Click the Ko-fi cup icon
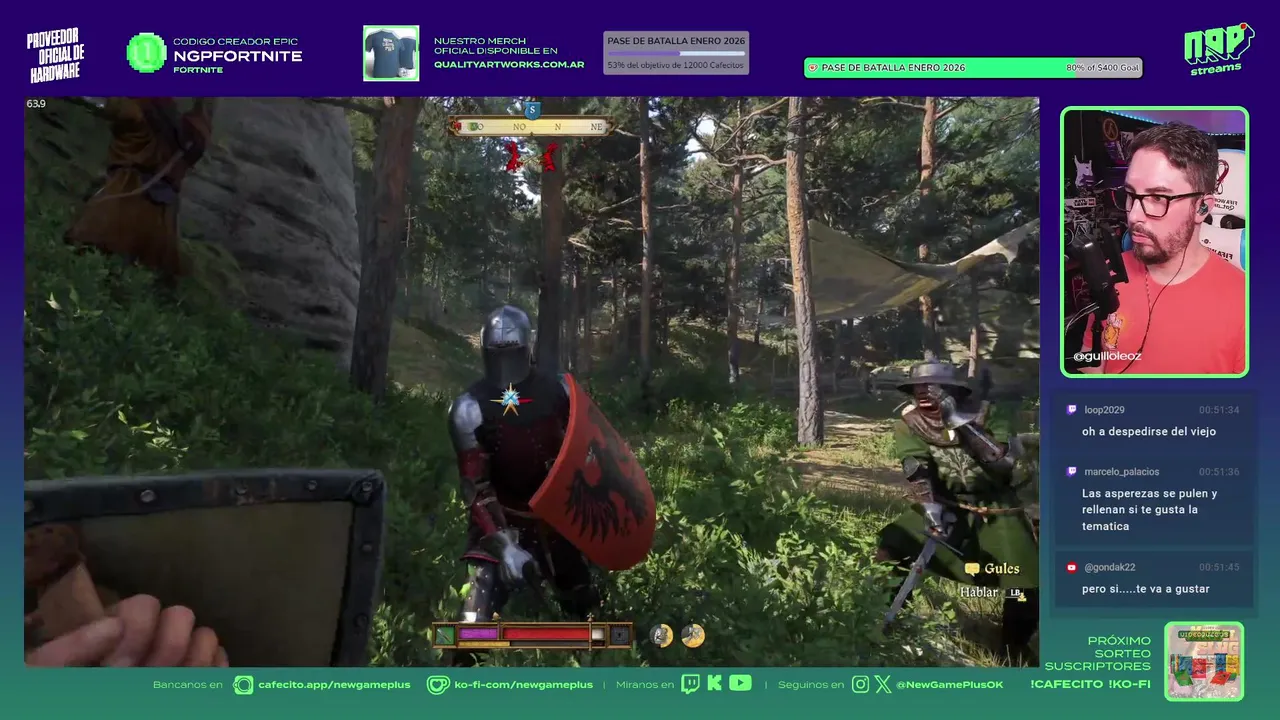1280x720 pixels. 437,685
